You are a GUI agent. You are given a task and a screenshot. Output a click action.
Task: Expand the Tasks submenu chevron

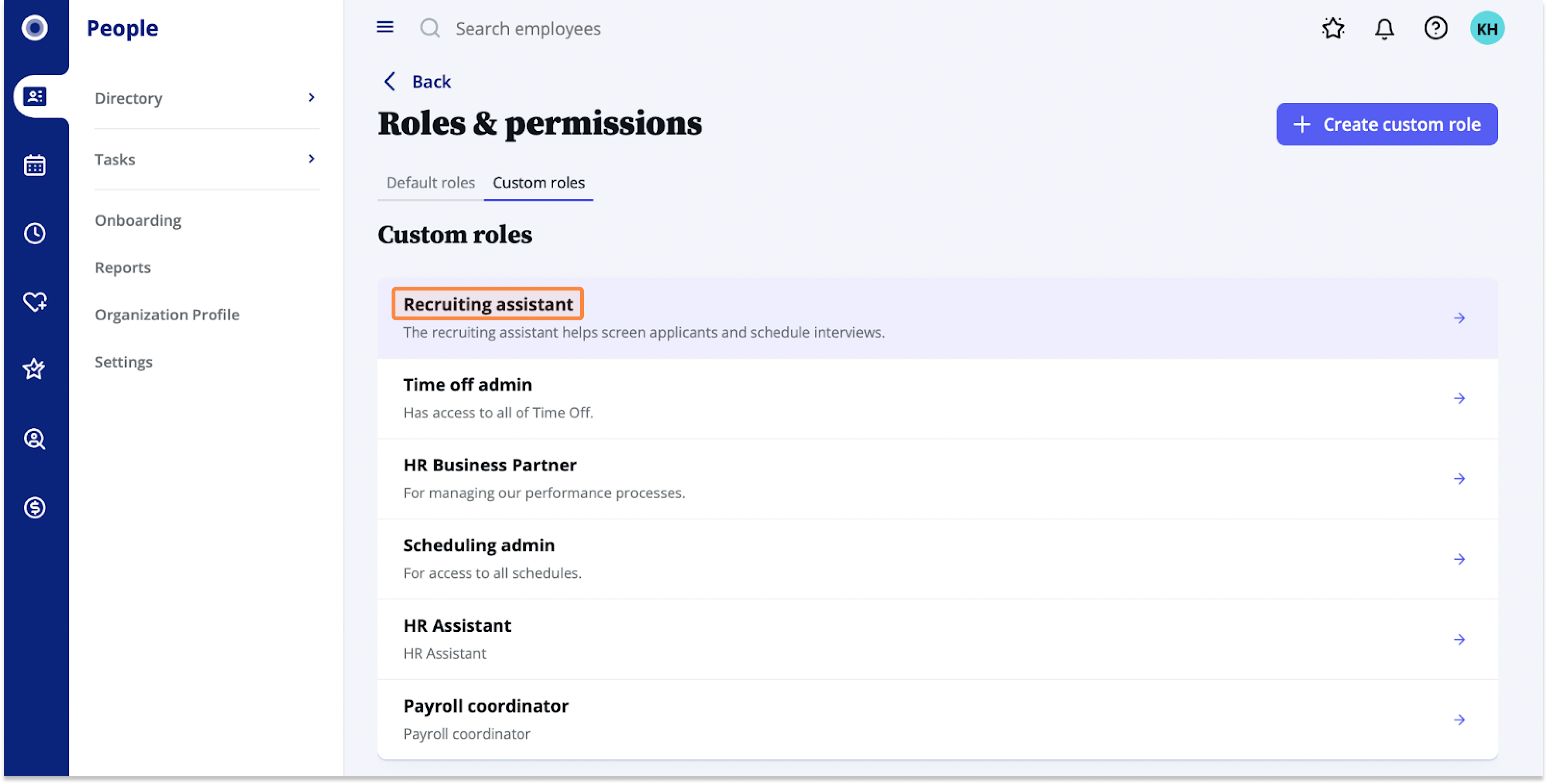tap(311, 158)
